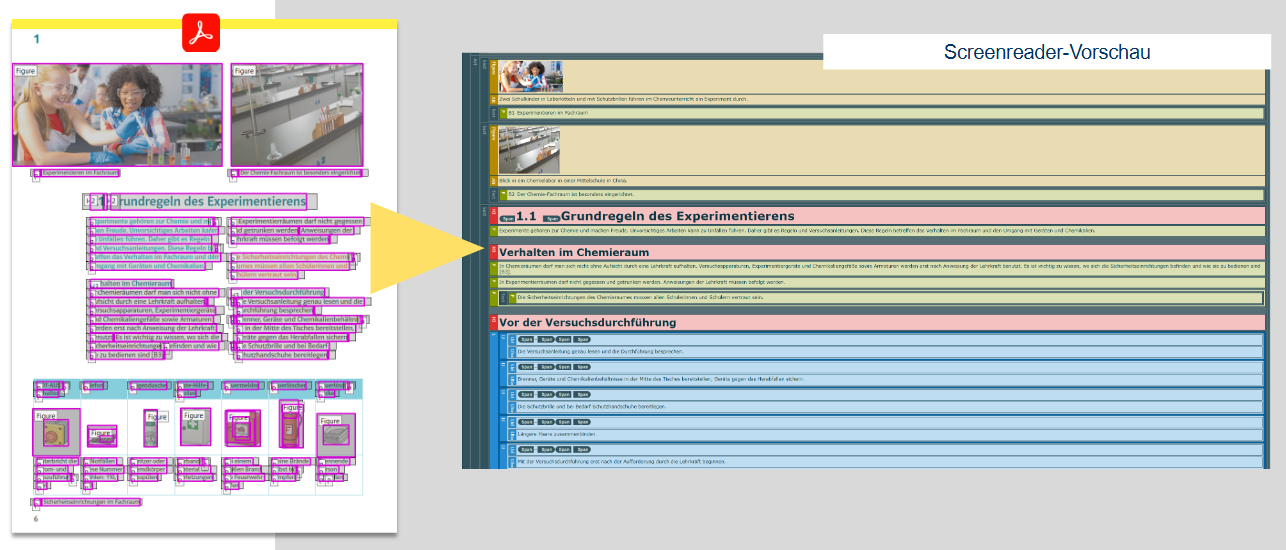Click the paragraph 'Experimente gehören zur Chemie…' in the preview
This screenshot has height=550, width=1286.
pos(796,230)
